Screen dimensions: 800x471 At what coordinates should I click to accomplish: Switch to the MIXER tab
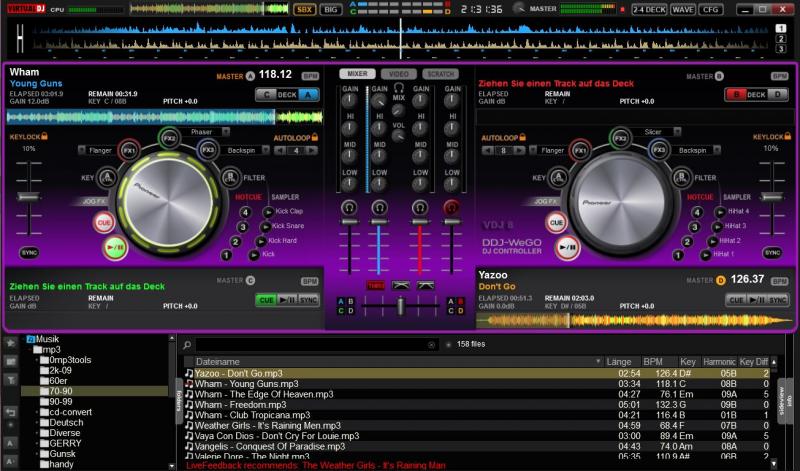coord(358,74)
